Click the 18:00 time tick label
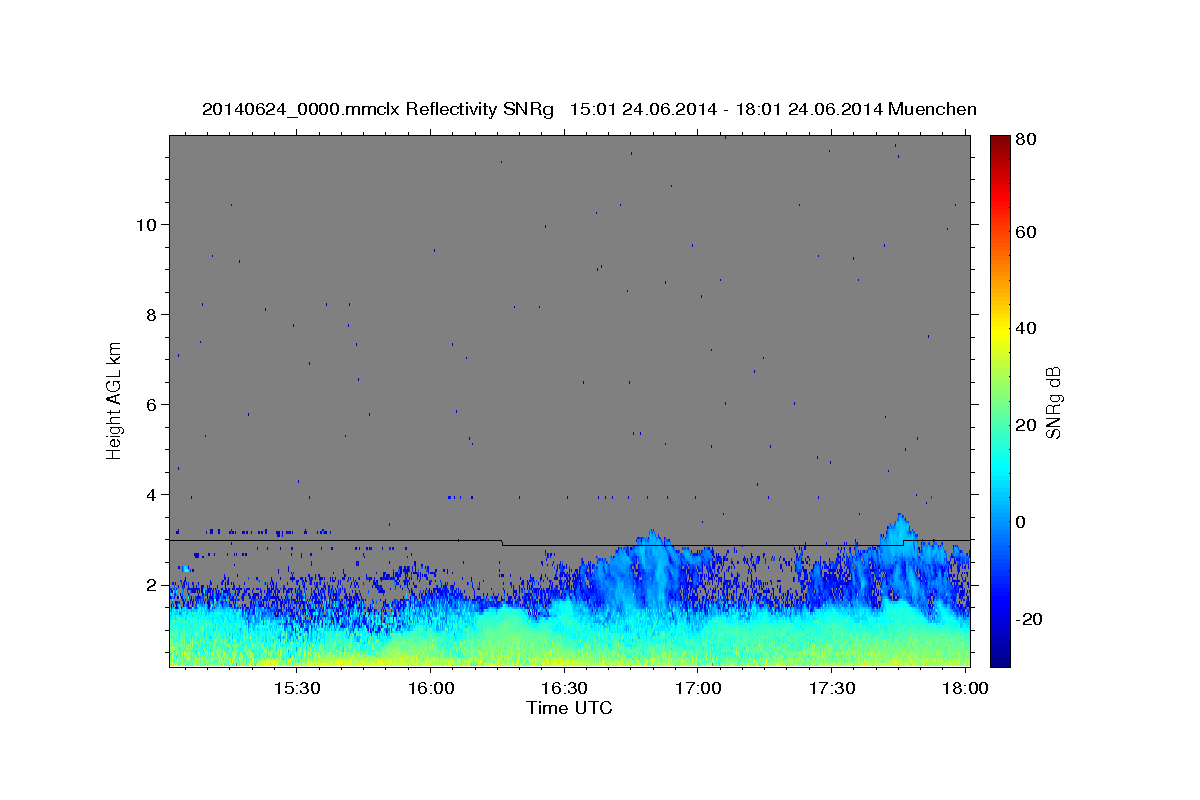The height and width of the screenshot is (800, 1200). tap(965, 688)
